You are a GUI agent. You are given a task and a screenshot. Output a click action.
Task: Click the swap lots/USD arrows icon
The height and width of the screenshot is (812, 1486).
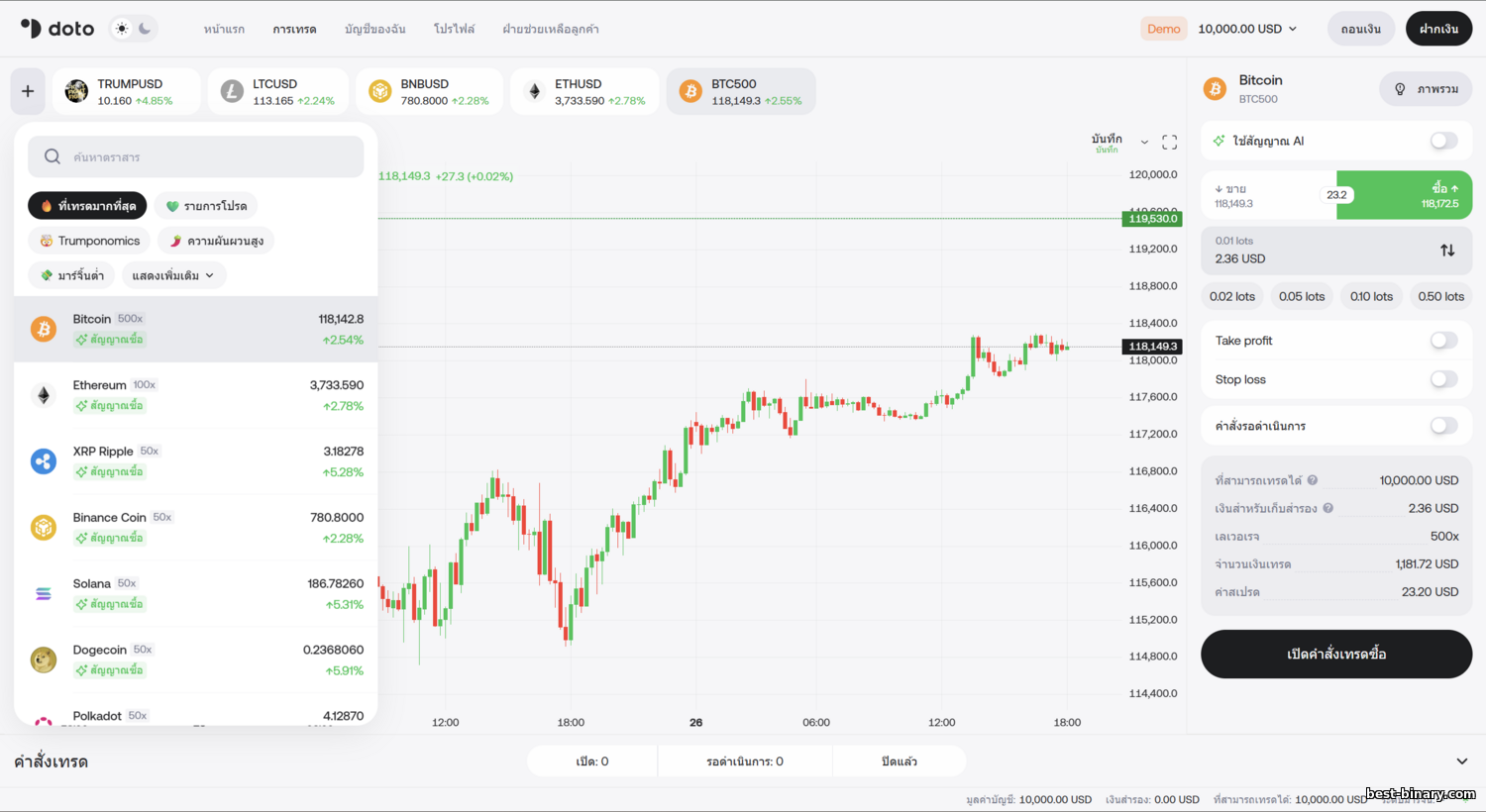tap(1447, 251)
